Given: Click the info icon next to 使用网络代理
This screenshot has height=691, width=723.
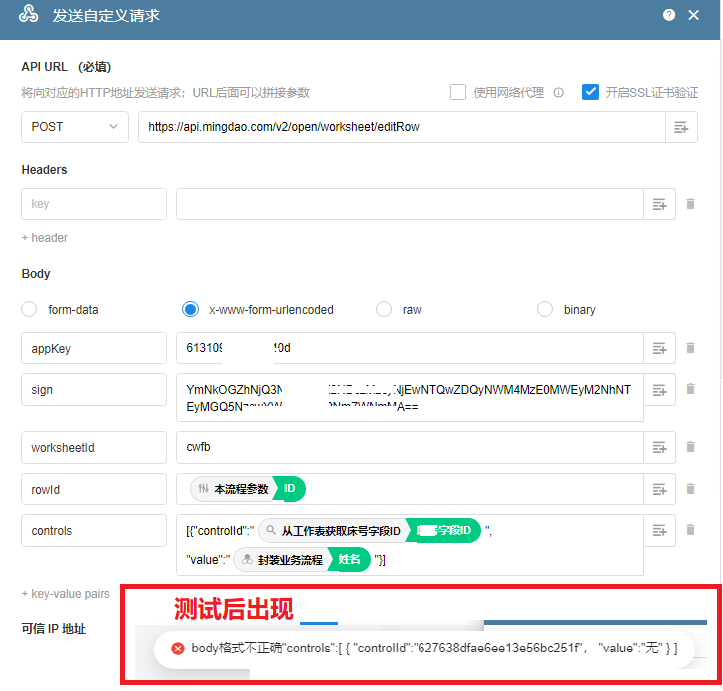Looking at the screenshot, I should [x=559, y=93].
